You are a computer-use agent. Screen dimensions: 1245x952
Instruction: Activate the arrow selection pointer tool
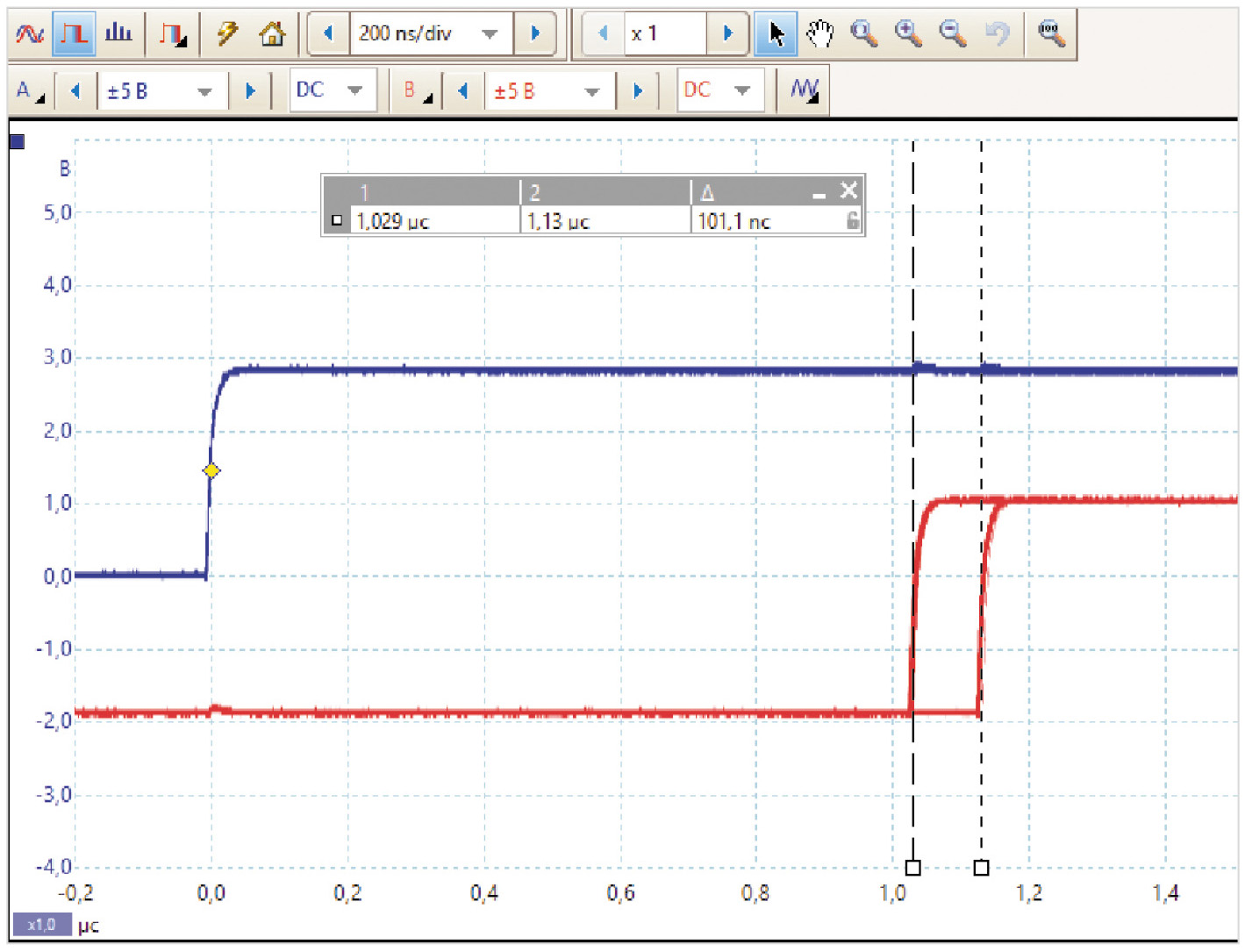click(776, 34)
